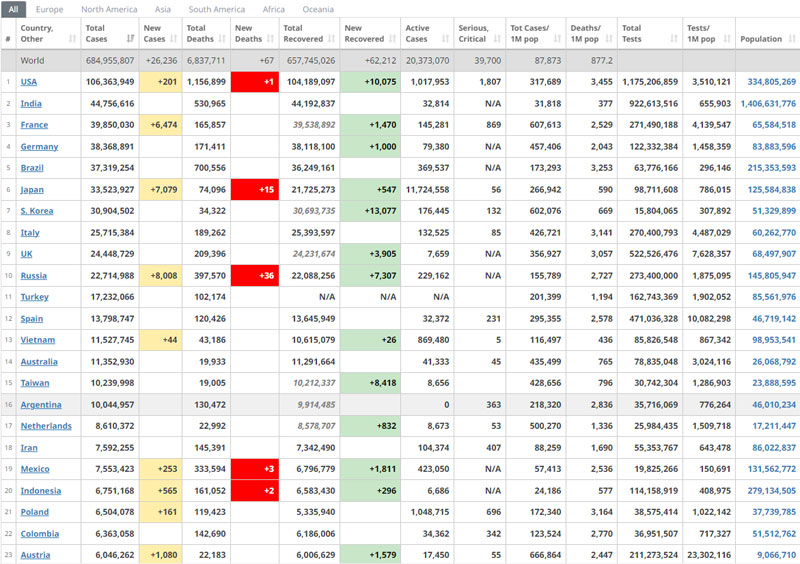Image resolution: width=800 pixels, height=564 pixels.
Task: Switch to the Europe tab
Action: [49, 9]
